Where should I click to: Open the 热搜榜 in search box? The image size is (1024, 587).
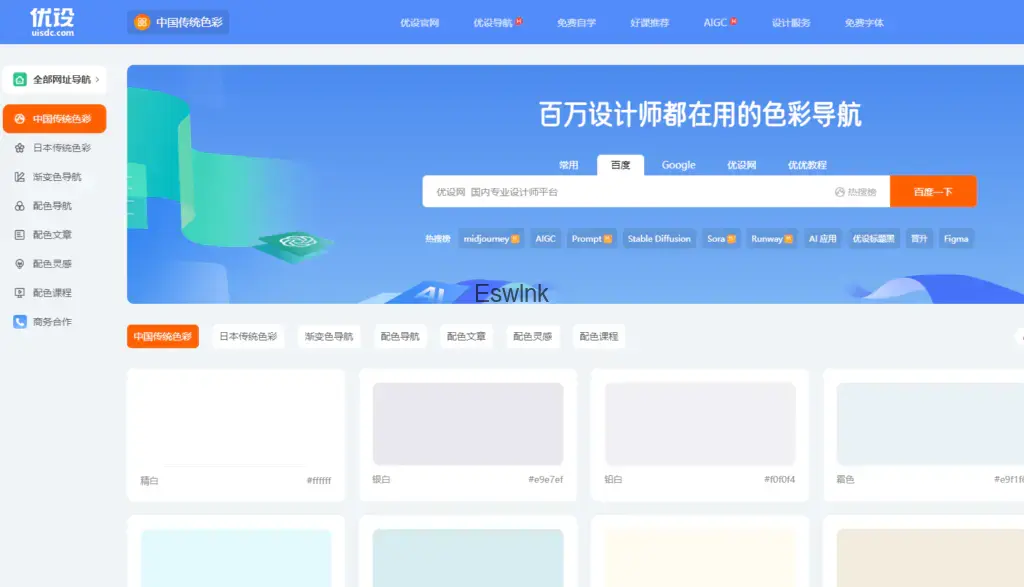tap(855, 192)
